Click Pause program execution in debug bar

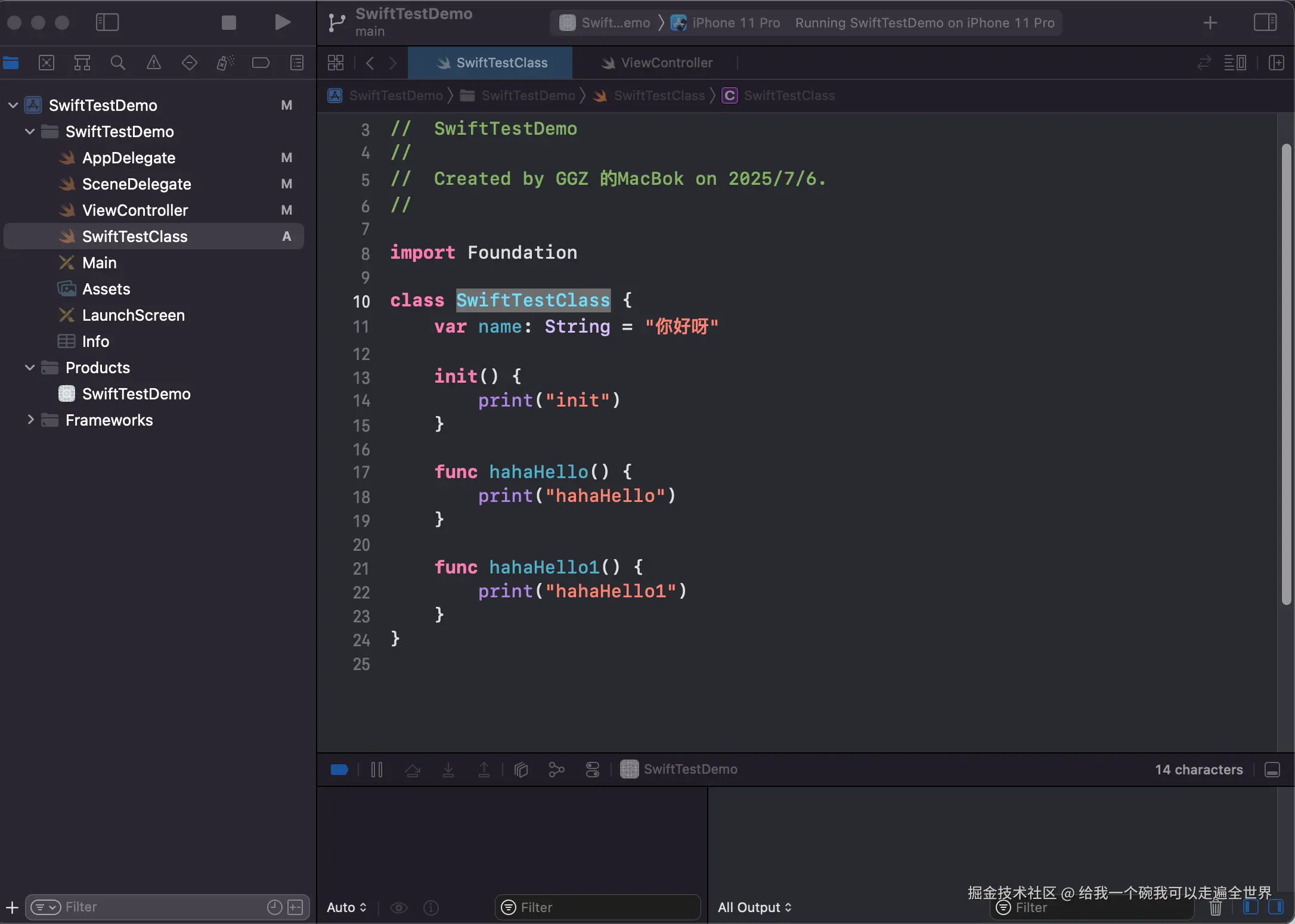coord(377,770)
